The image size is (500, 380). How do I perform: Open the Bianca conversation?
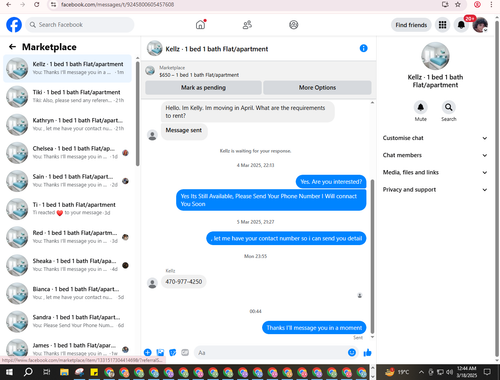[x=68, y=293]
